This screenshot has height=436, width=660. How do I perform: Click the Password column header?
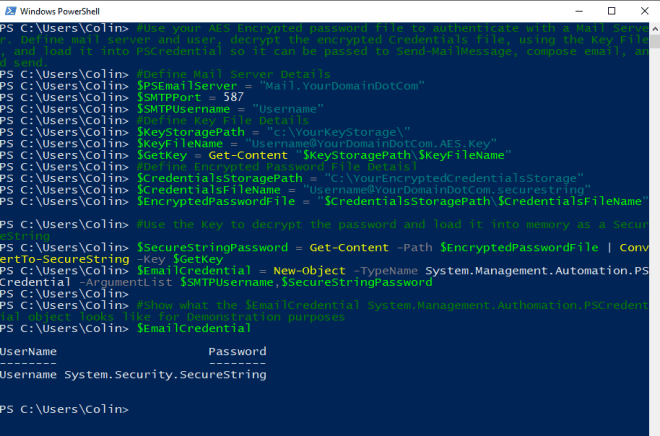point(237,351)
